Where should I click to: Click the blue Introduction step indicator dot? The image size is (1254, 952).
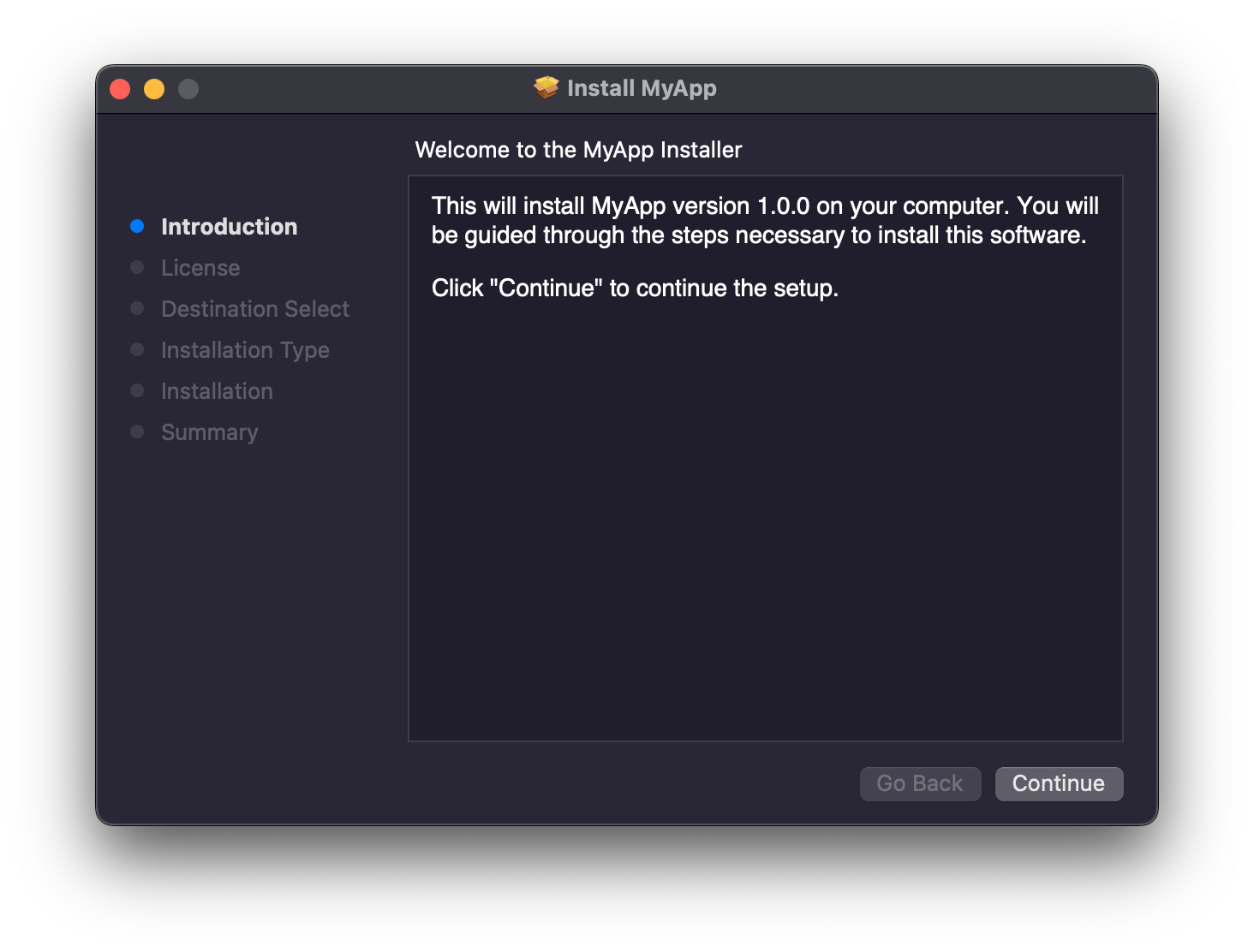[x=137, y=225]
